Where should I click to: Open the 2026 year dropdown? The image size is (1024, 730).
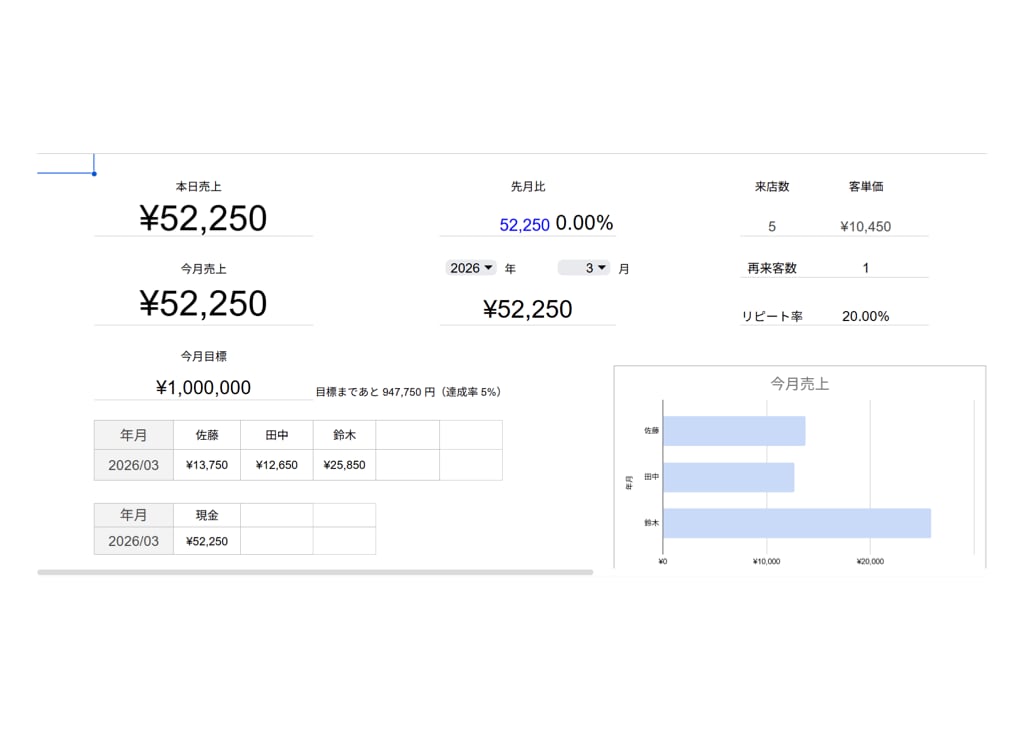pos(471,268)
